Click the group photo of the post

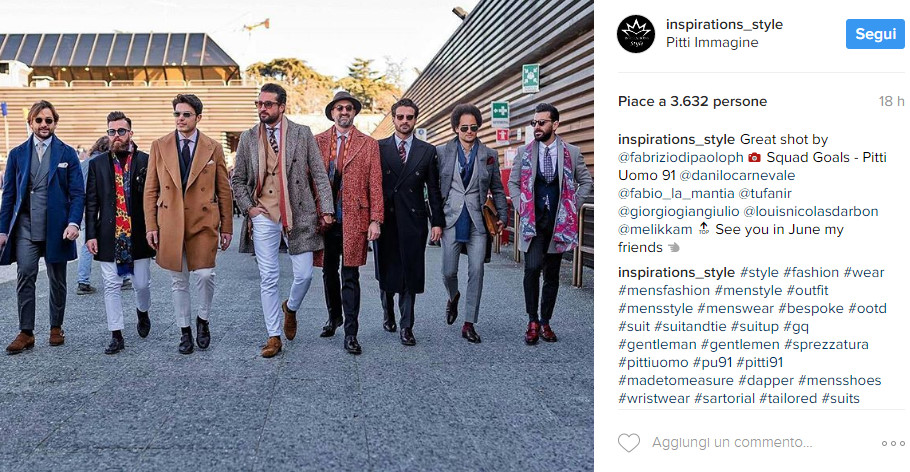click(297, 236)
